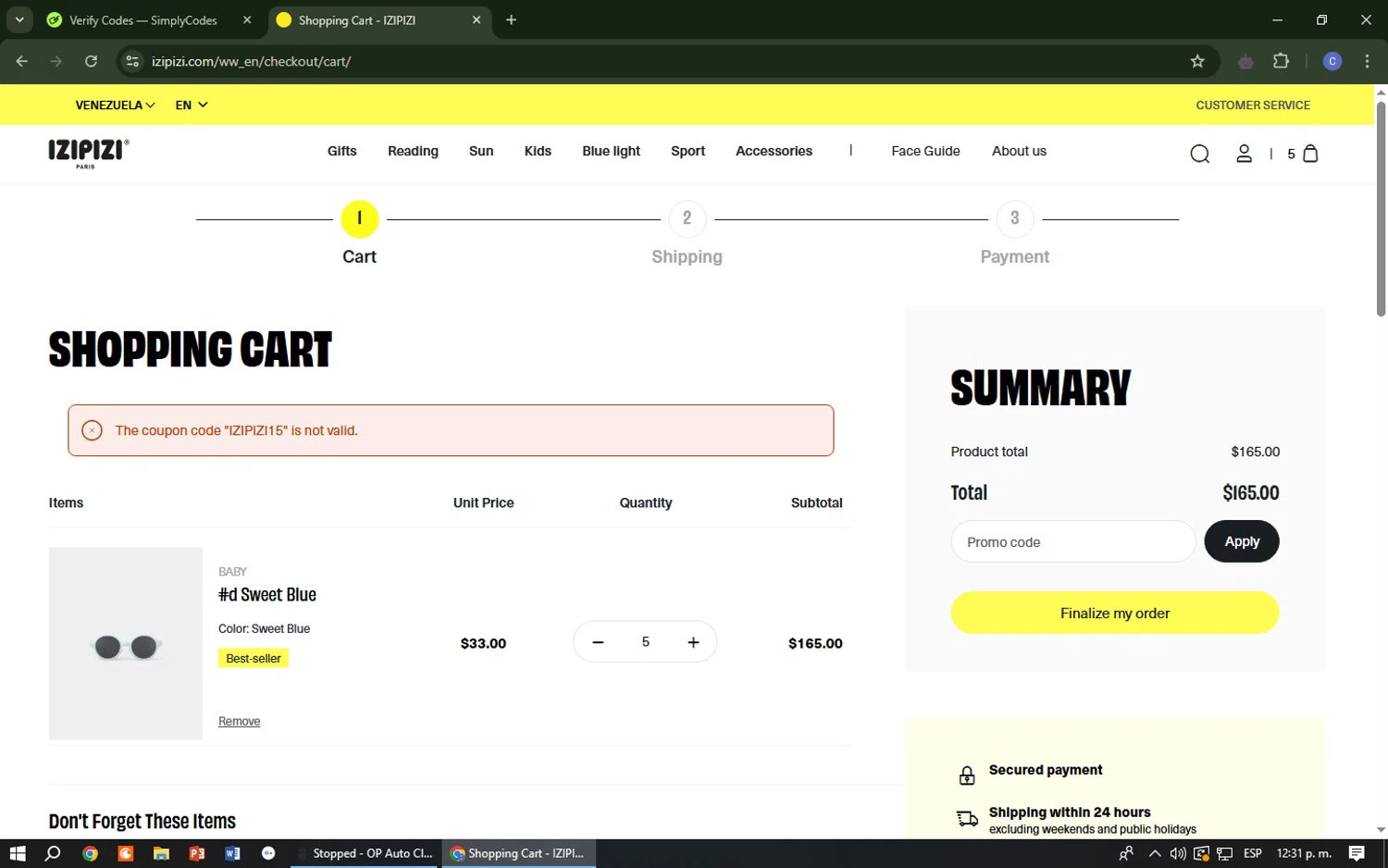Click the quantity value 5

click(x=645, y=642)
